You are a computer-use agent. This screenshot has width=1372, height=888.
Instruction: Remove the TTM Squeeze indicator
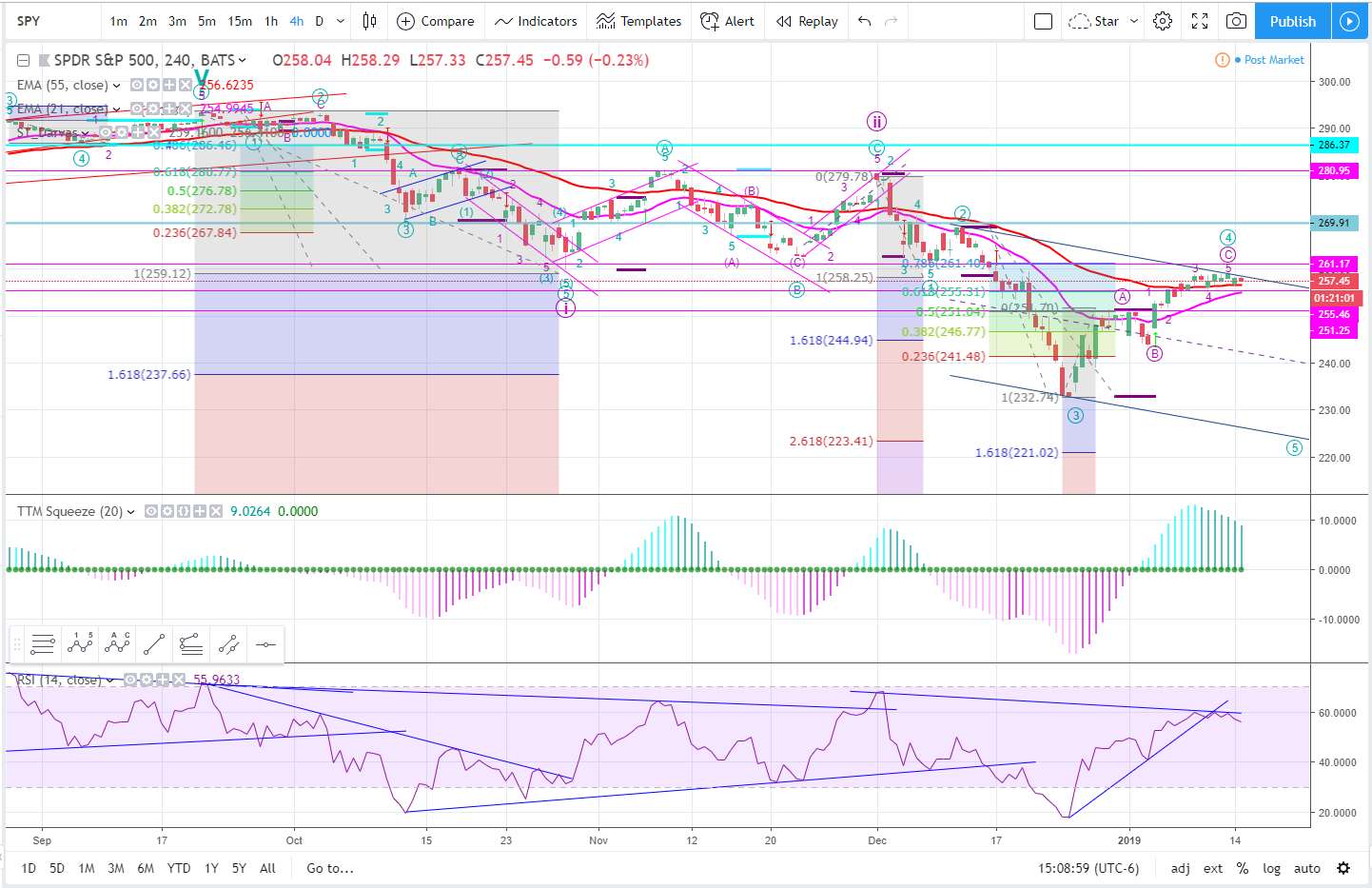click(x=216, y=511)
